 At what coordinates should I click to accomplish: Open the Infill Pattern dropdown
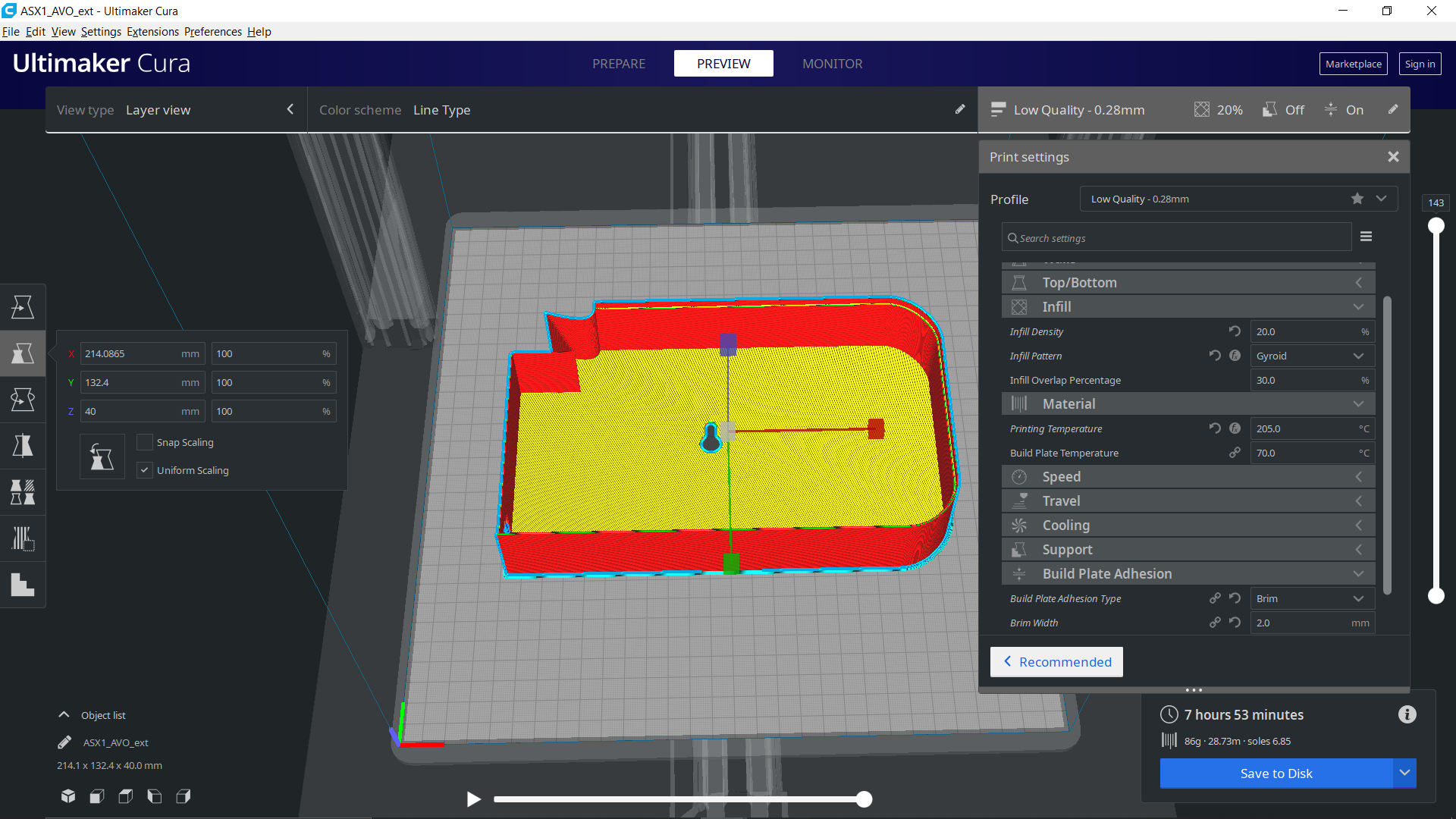(1312, 356)
